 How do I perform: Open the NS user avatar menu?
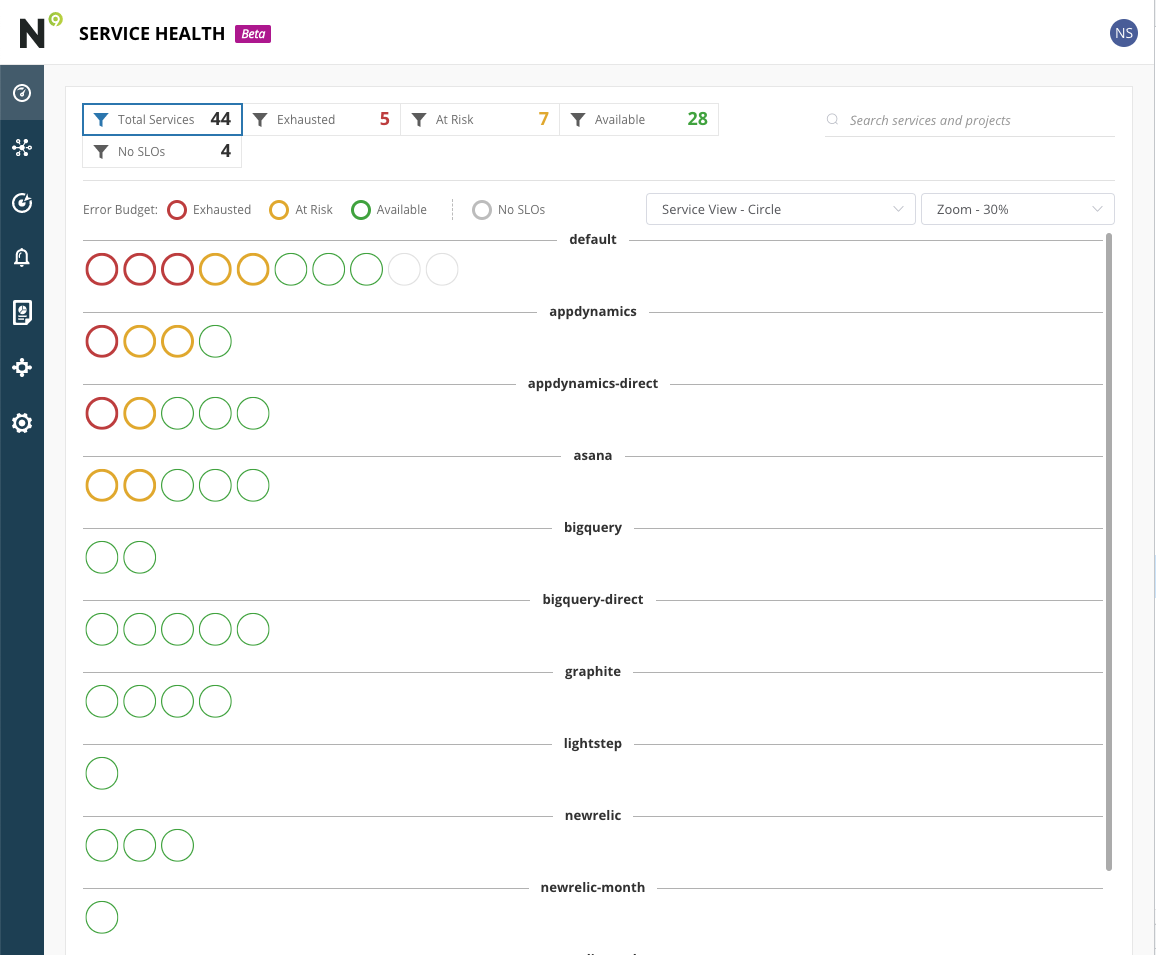point(1124,32)
